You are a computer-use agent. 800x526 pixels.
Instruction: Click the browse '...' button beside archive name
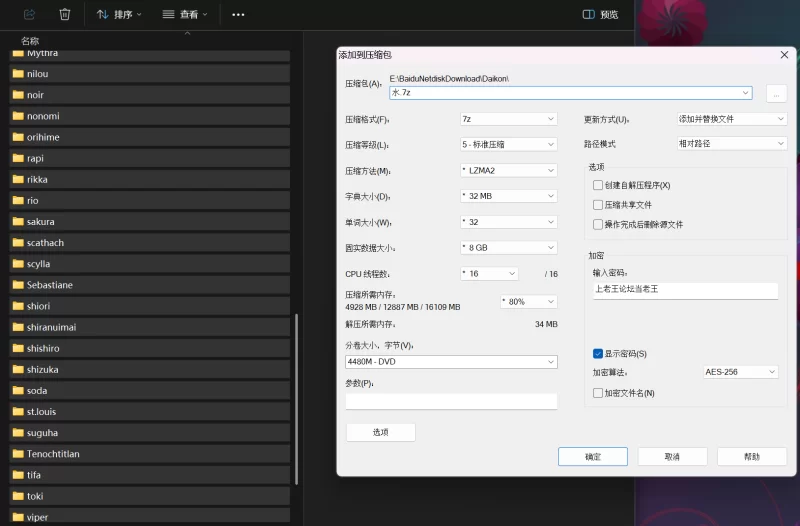click(x=776, y=93)
